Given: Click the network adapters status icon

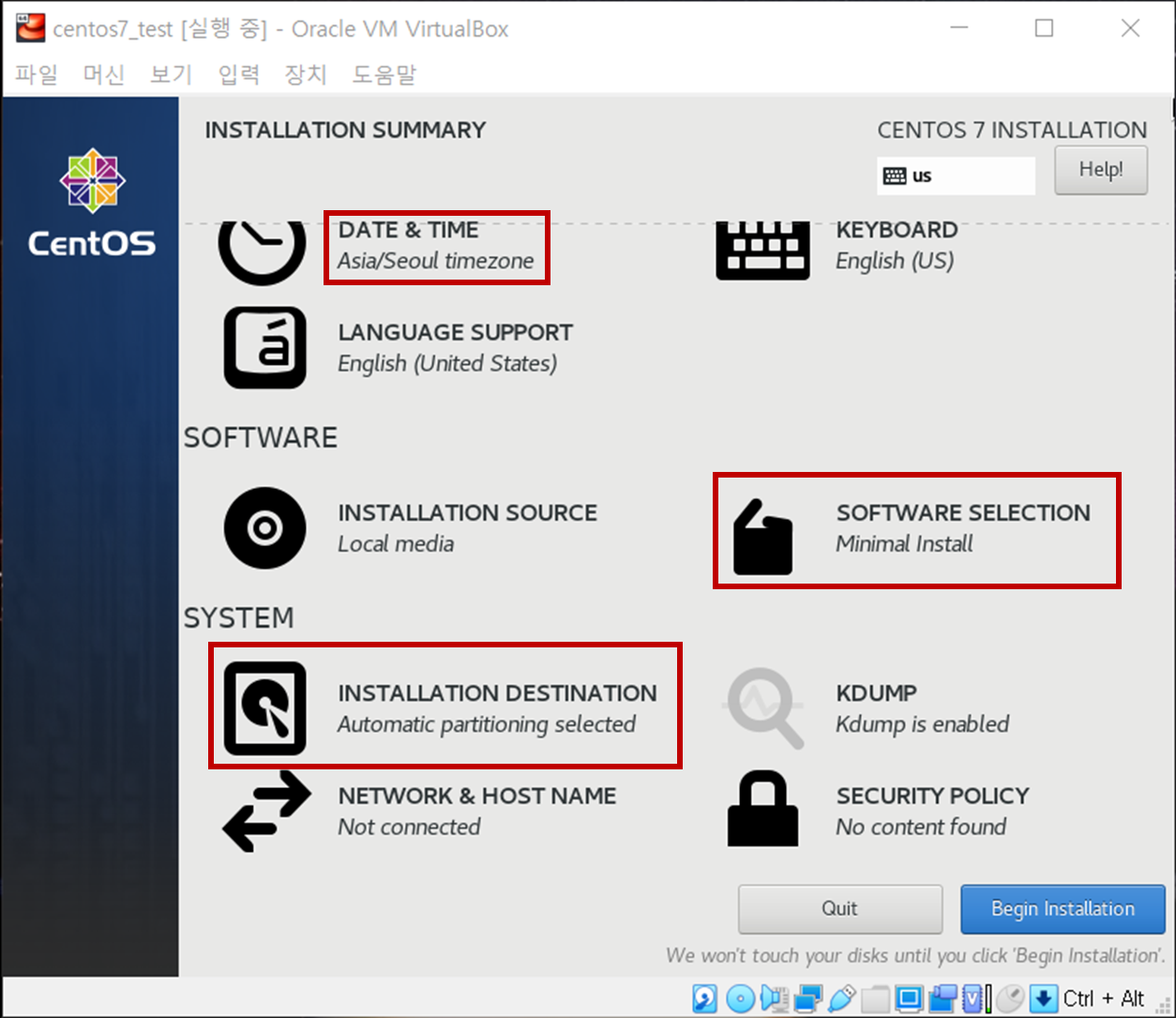Looking at the screenshot, I should pyautogui.click(x=807, y=998).
